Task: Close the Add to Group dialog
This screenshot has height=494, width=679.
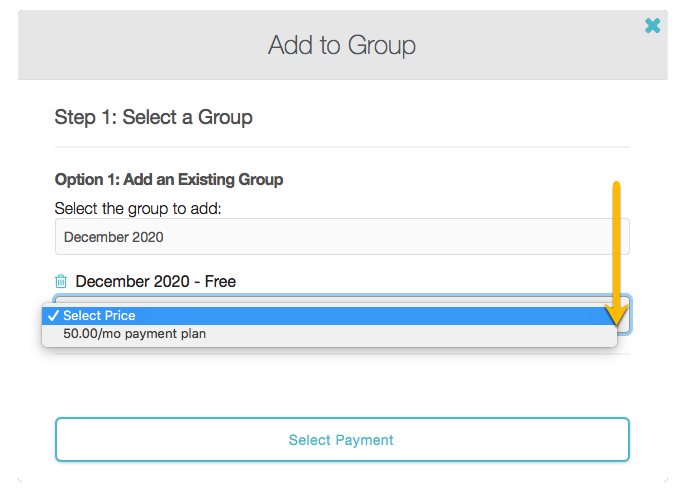Action: tap(653, 26)
